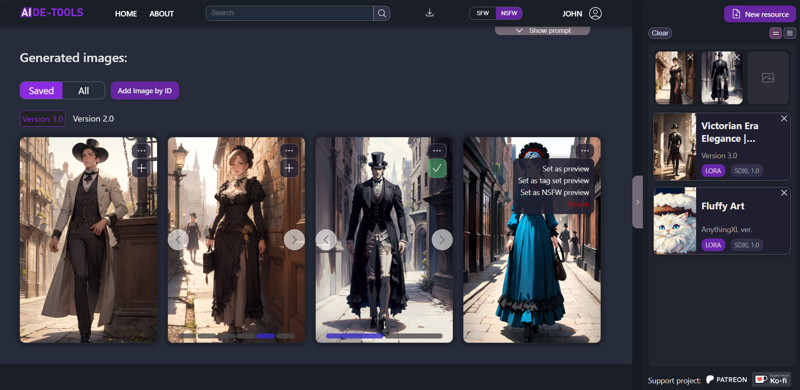The width and height of the screenshot is (800, 390).
Task: Add second image with plus icon
Action: (x=289, y=168)
